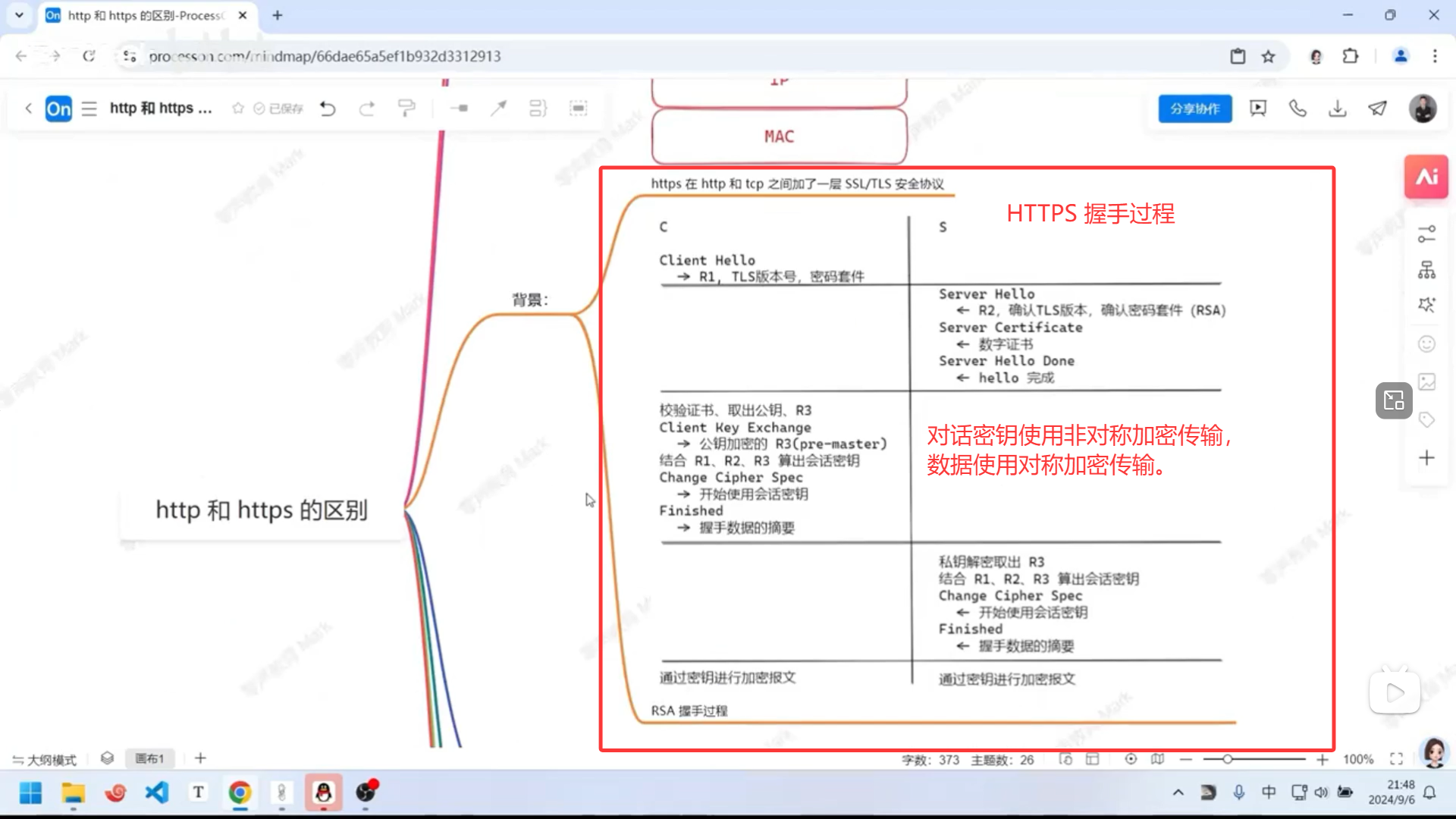The width and height of the screenshot is (1456, 819).
Task: Click the download icon
Action: click(1338, 108)
